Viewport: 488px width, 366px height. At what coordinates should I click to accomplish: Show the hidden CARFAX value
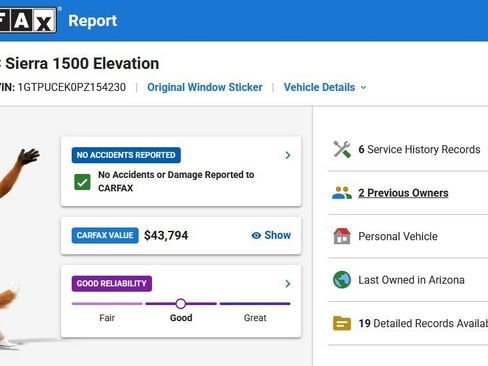coord(271,235)
